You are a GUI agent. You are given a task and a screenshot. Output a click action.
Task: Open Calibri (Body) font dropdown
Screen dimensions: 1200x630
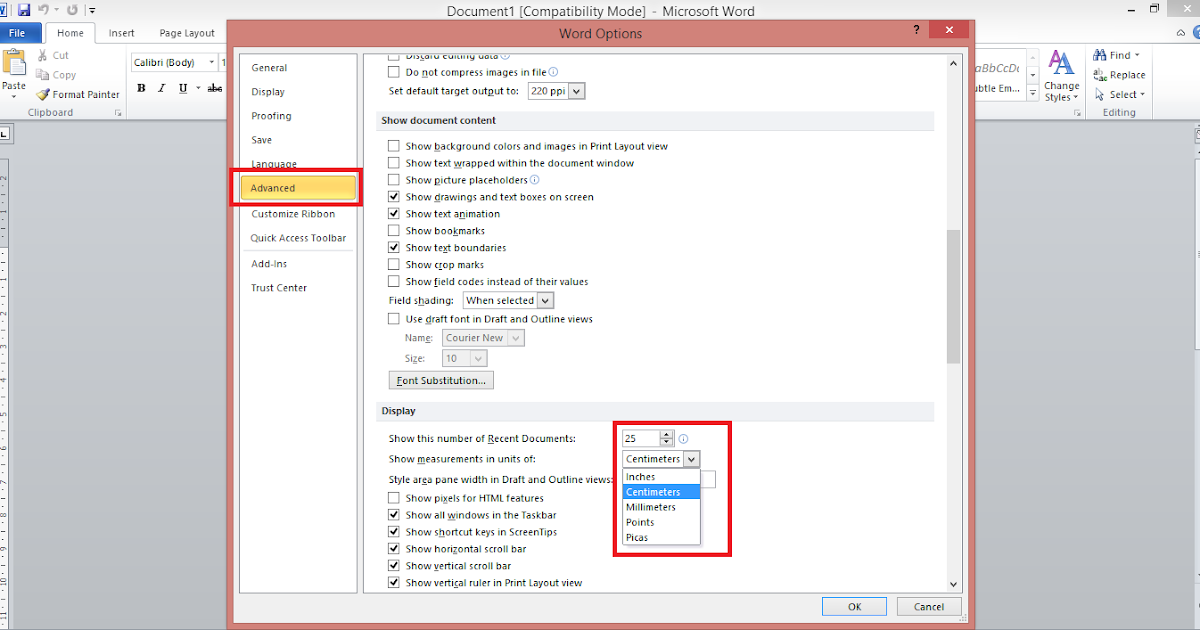(x=212, y=63)
